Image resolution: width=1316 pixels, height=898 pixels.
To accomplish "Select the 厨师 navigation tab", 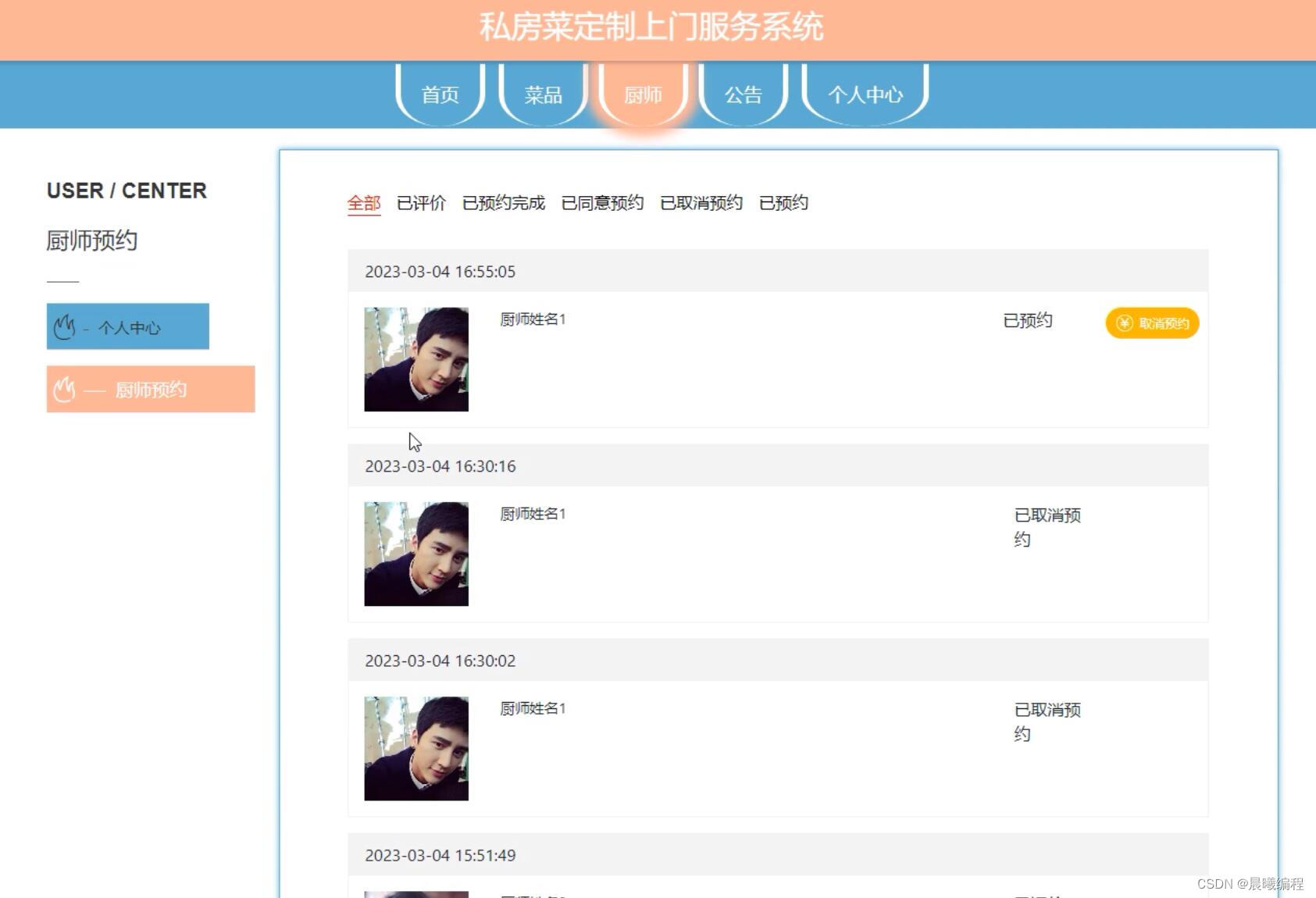I will pyautogui.click(x=643, y=94).
